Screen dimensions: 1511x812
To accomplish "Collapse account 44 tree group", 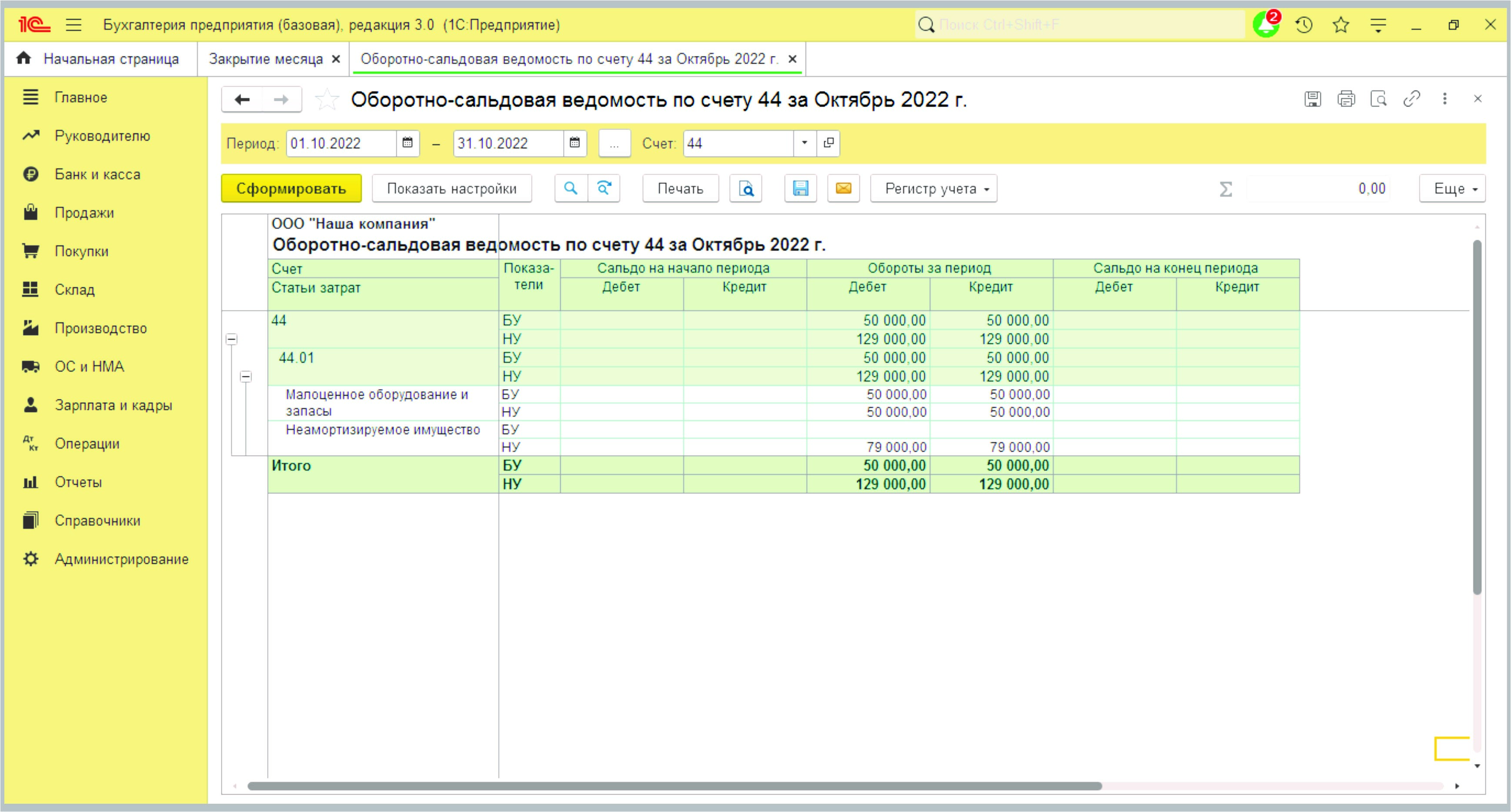I will (232, 339).
